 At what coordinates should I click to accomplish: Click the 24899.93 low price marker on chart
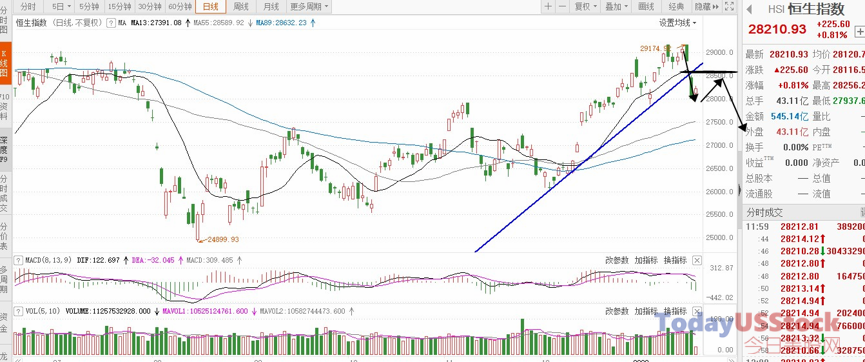(222, 239)
